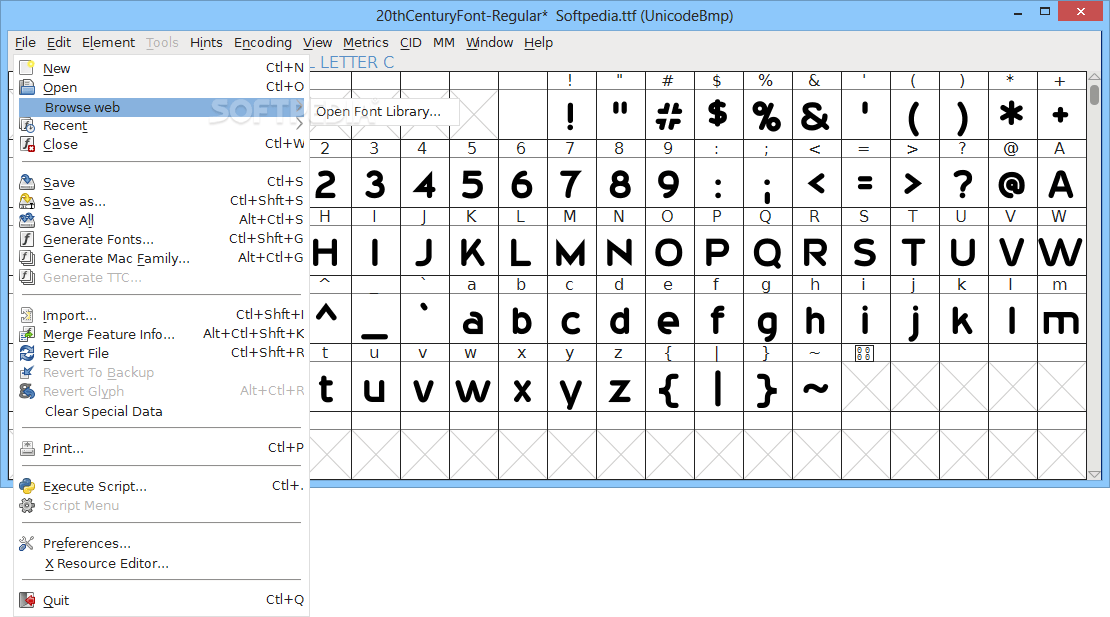Choose Generate Fonts menu entry
Image resolution: width=1110 pixels, height=617 pixels.
161,239
